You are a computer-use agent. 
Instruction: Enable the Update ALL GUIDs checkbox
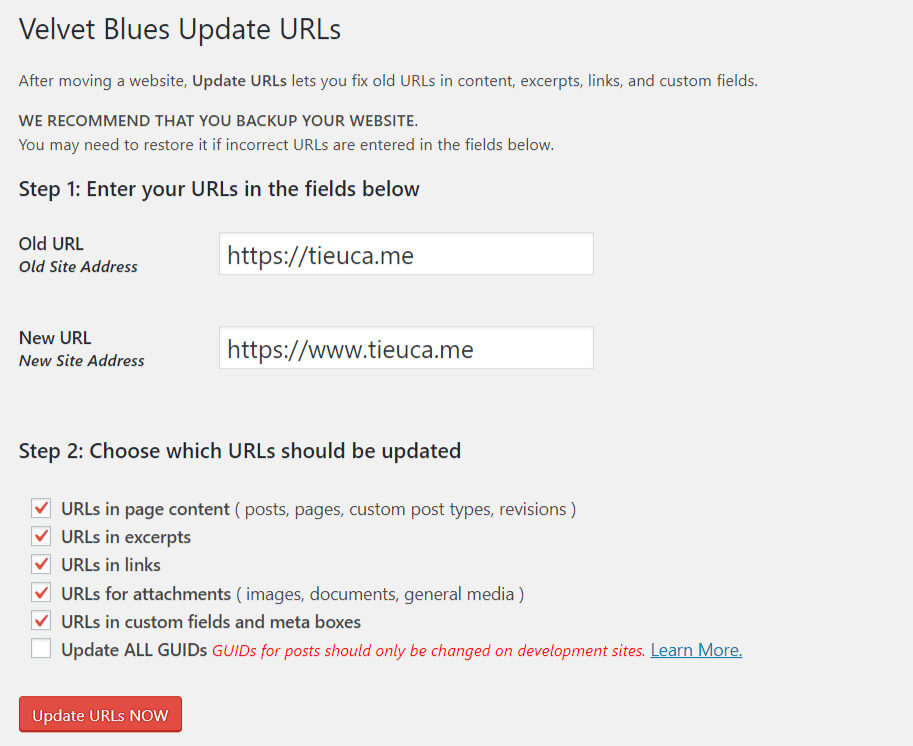(41, 649)
